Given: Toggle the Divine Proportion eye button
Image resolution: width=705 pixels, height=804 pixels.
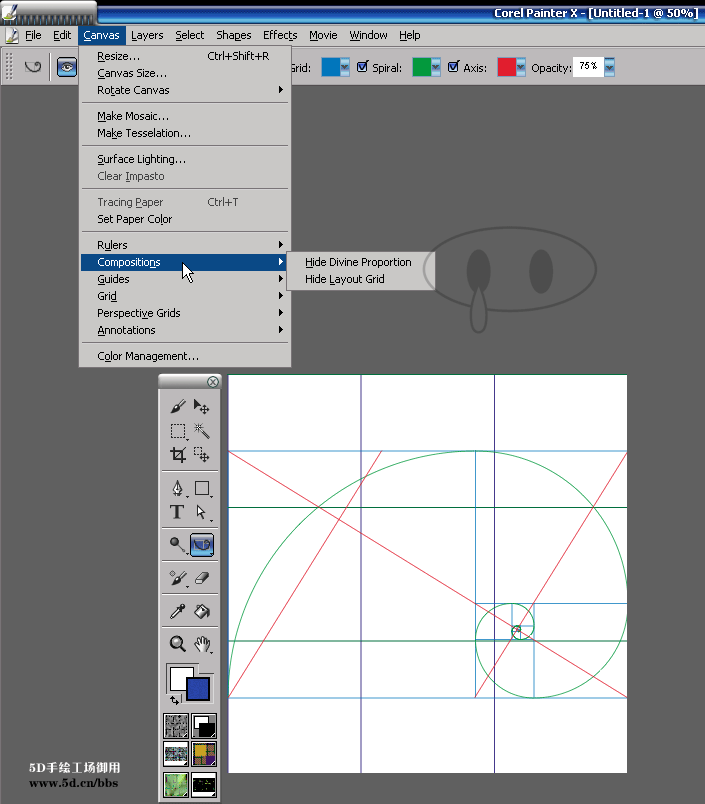Looking at the screenshot, I should pyautogui.click(x=67, y=67).
